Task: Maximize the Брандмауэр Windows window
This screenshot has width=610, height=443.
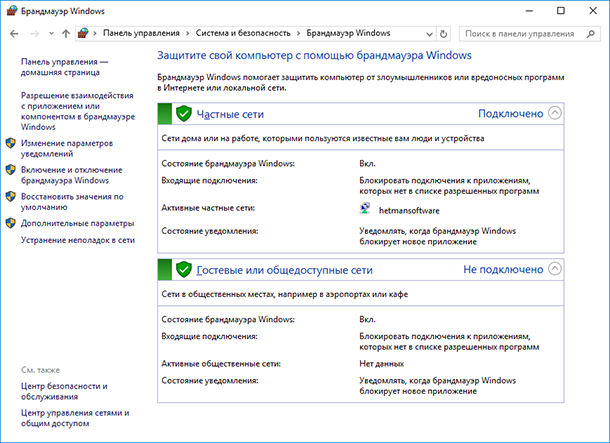Action: (x=561, y=11)
